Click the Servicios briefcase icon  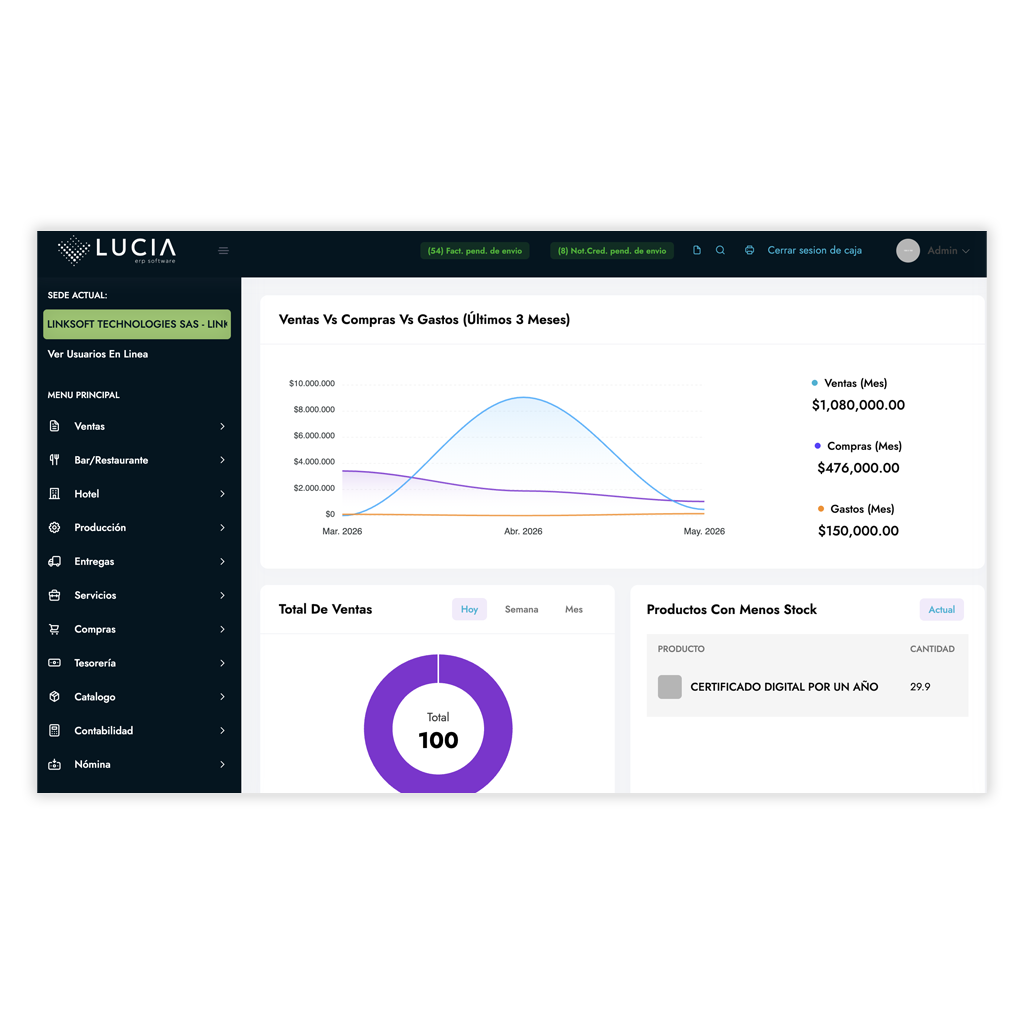(55, 596)
